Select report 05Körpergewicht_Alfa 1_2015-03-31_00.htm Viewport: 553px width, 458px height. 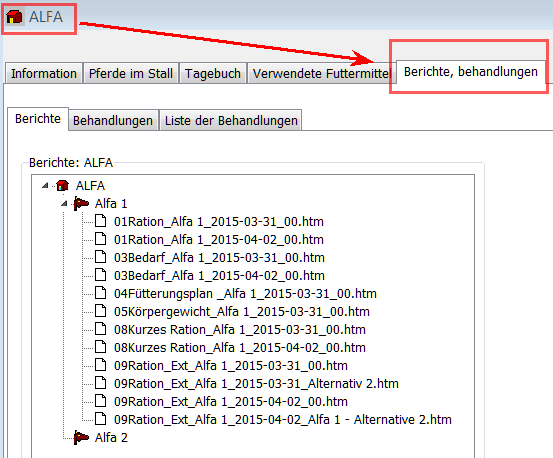[242, 311]
